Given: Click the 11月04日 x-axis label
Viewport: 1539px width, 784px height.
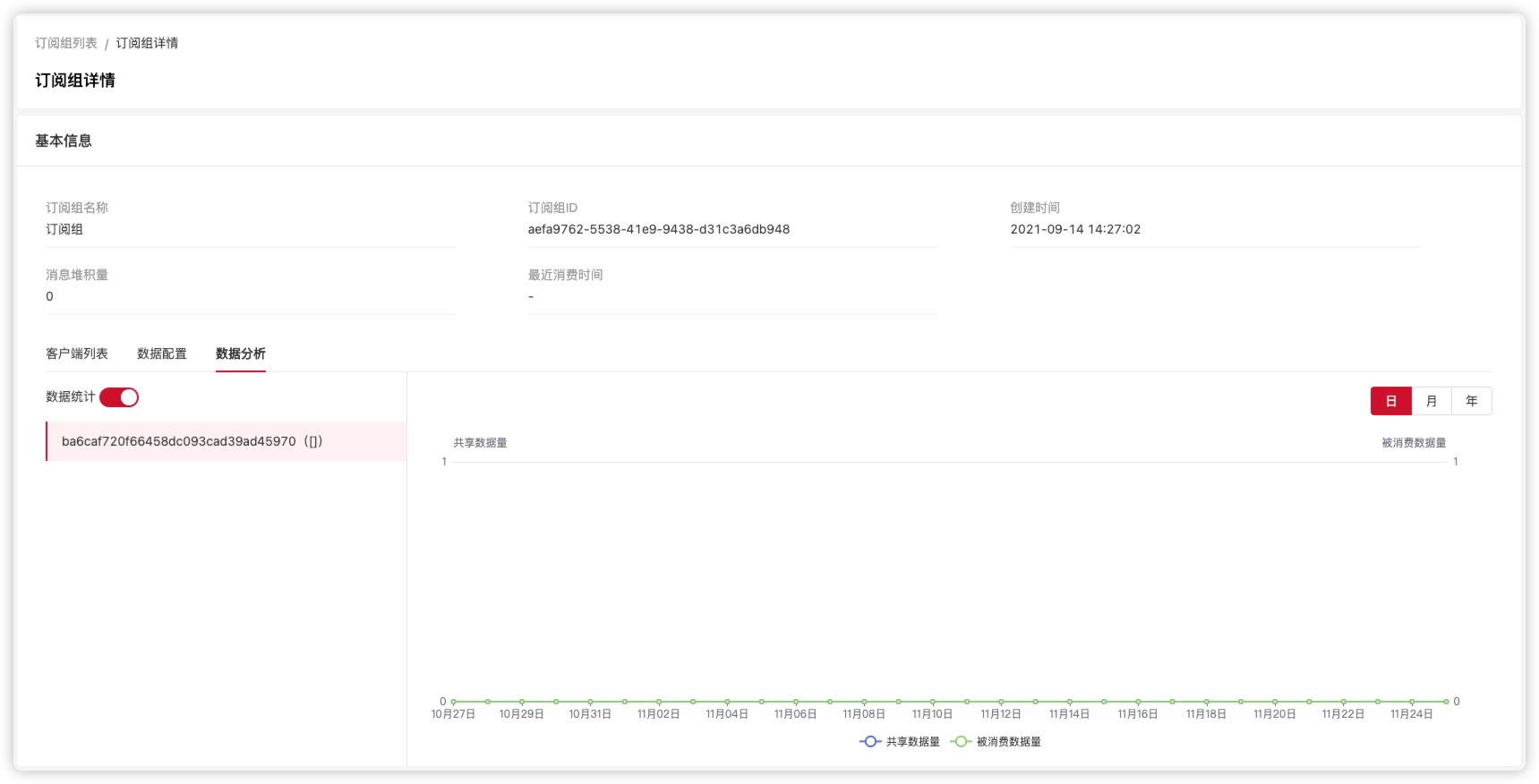Looking at the screenshot, I should tap(727, 714).
